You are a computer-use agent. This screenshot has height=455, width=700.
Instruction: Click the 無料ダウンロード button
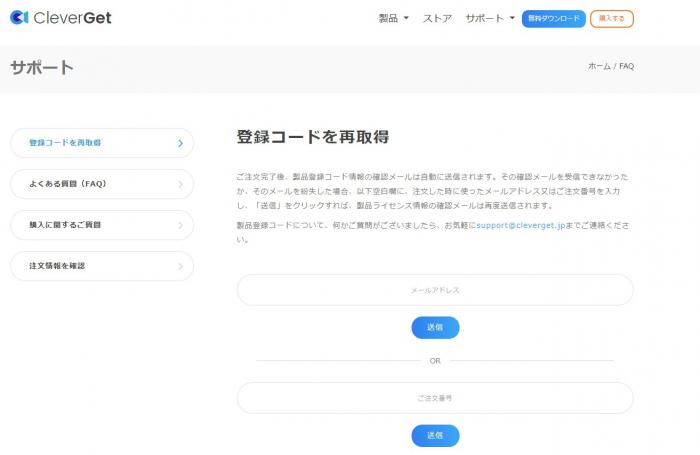[554, 19]
